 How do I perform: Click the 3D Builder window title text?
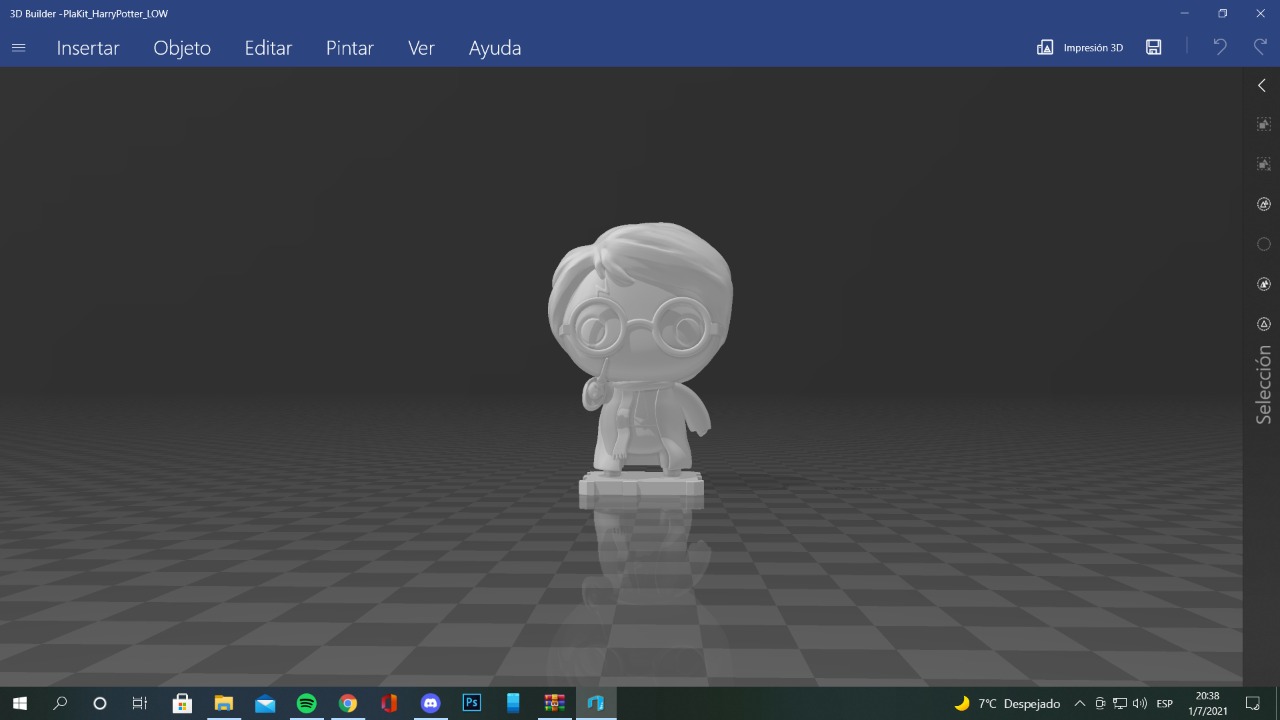(89, 13)
